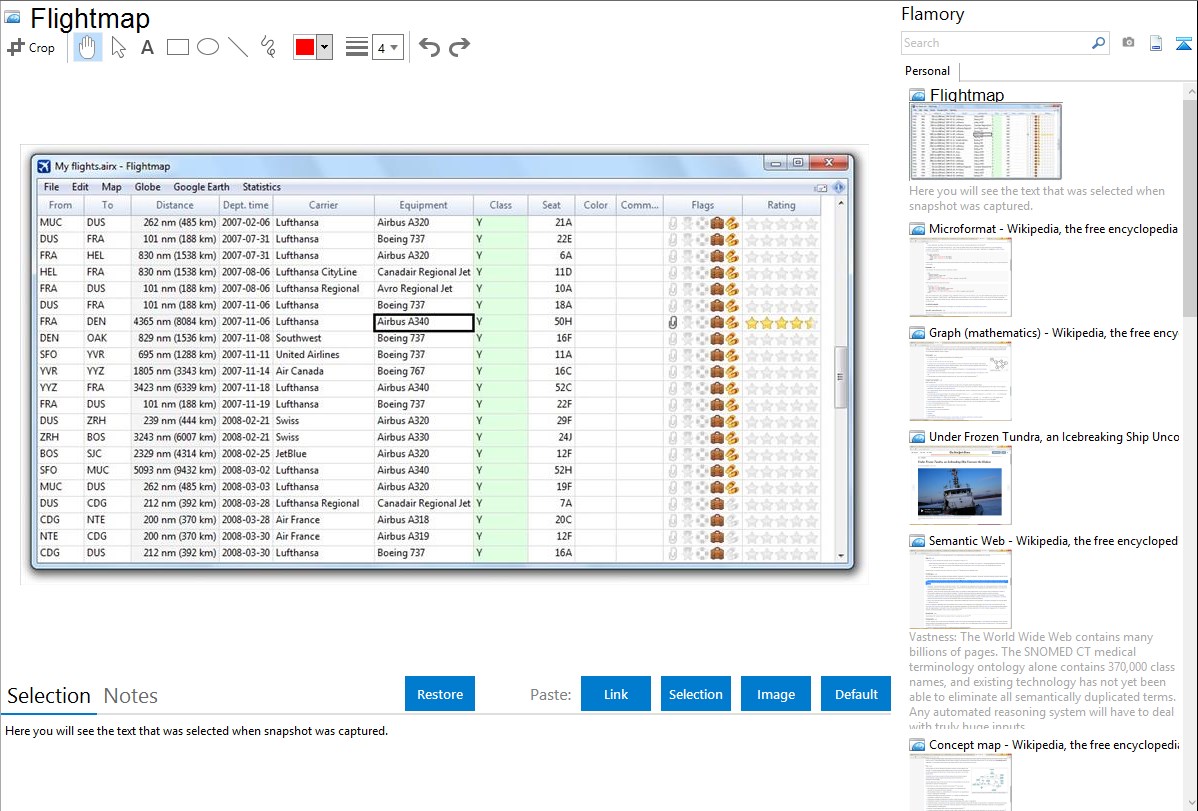Sort by the Distance column header

175,206
